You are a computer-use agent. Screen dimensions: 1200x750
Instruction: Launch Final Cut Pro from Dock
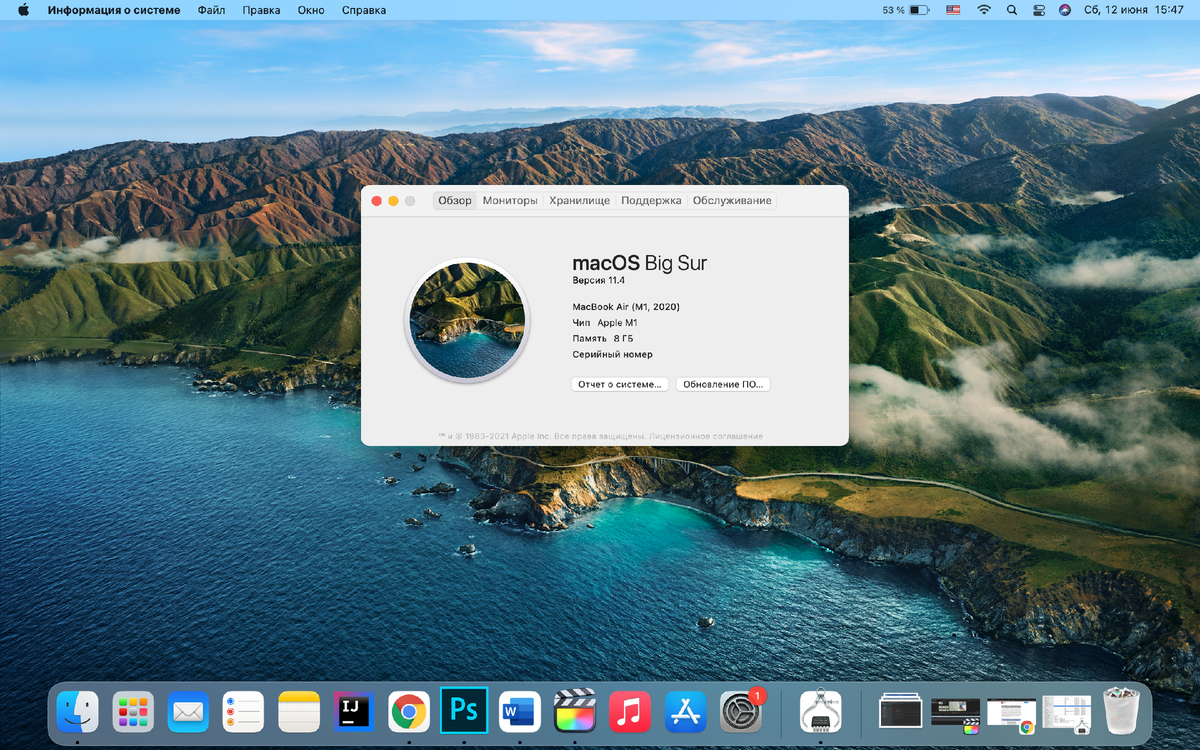click(x=574, y=711)
